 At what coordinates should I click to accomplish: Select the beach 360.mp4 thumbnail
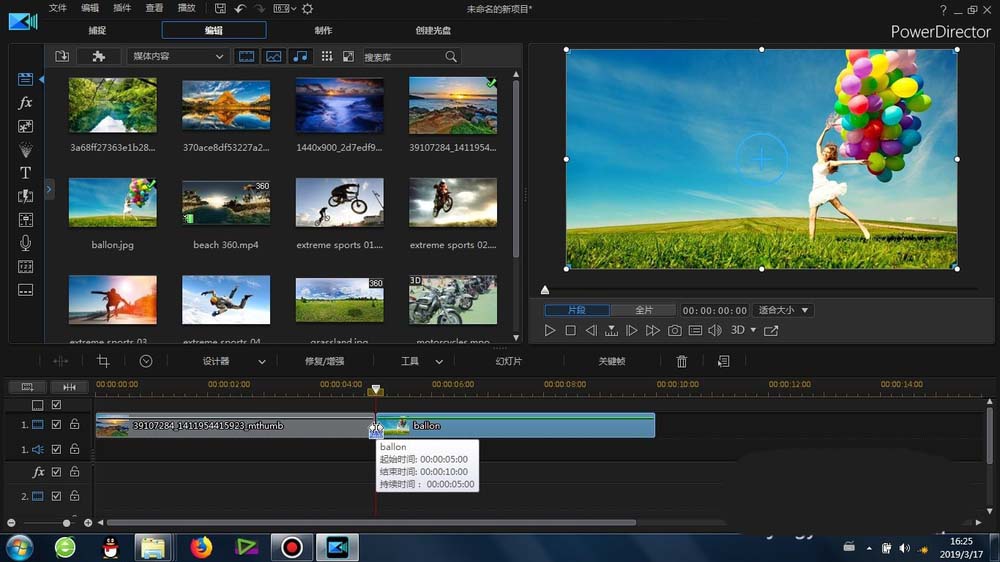click(x=226, y=203)
